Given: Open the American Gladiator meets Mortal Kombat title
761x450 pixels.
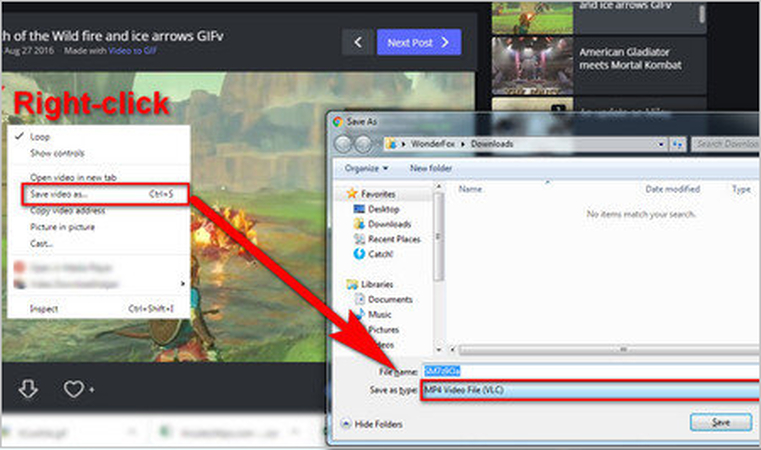Looking at the screenshot, I should coord(630,58).
